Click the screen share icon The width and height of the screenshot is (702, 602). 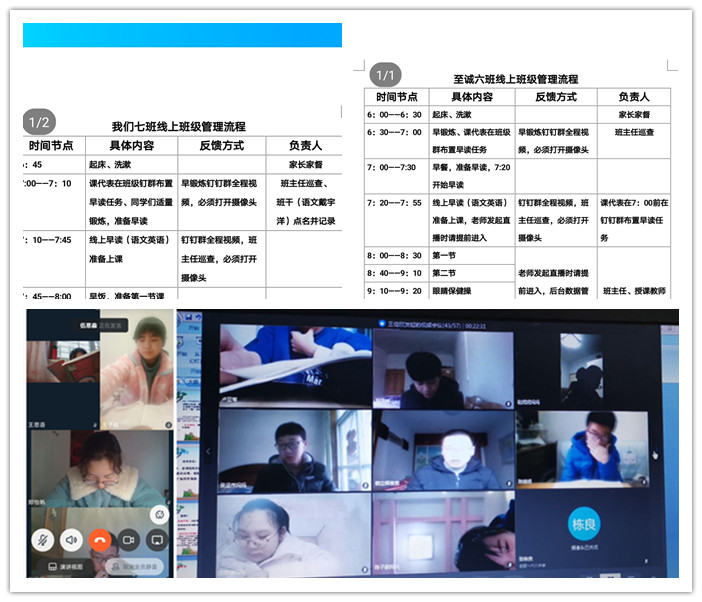(x=156, y=540)
